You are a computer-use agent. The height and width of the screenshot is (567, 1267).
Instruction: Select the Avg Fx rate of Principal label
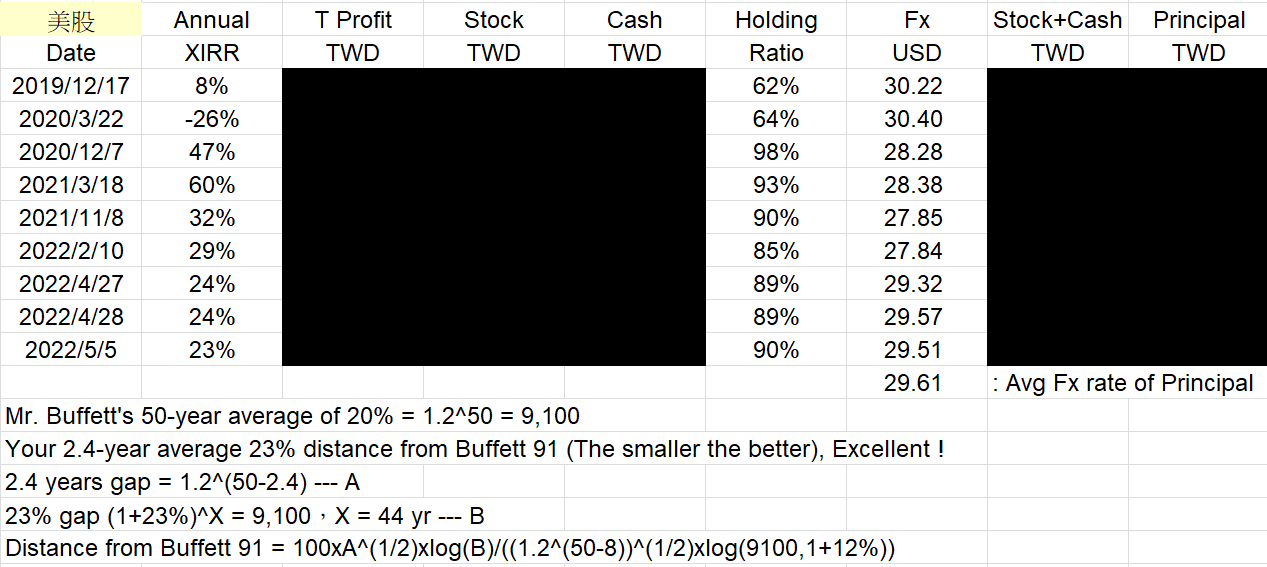click(1123, 383)
